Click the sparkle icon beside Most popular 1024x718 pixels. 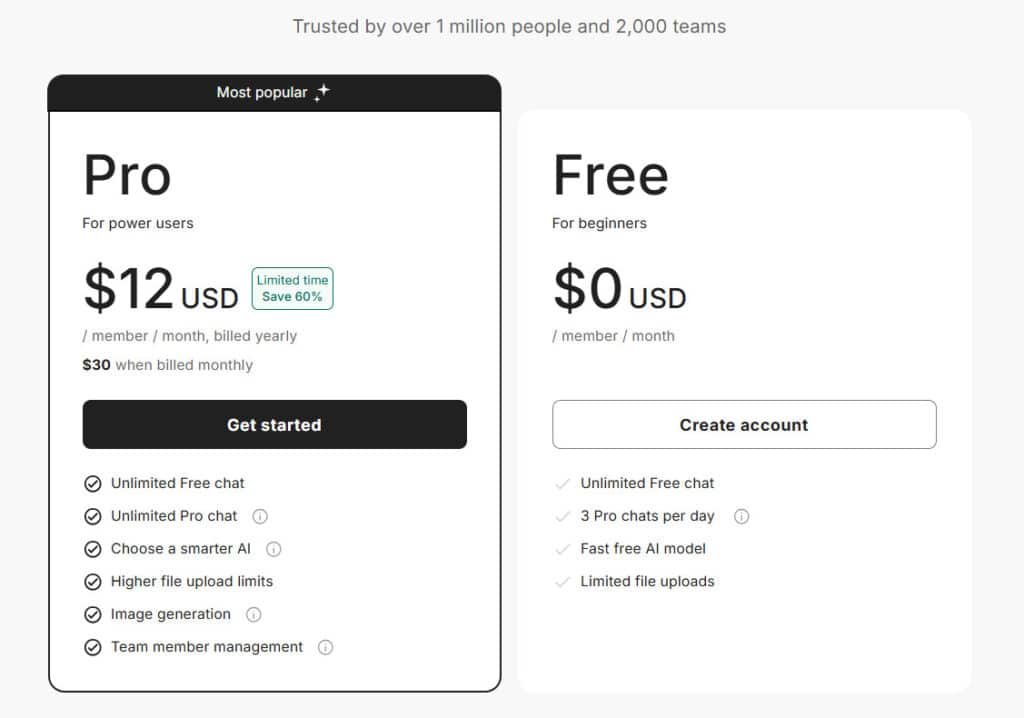pyautogui.click(x=321, y=93)
